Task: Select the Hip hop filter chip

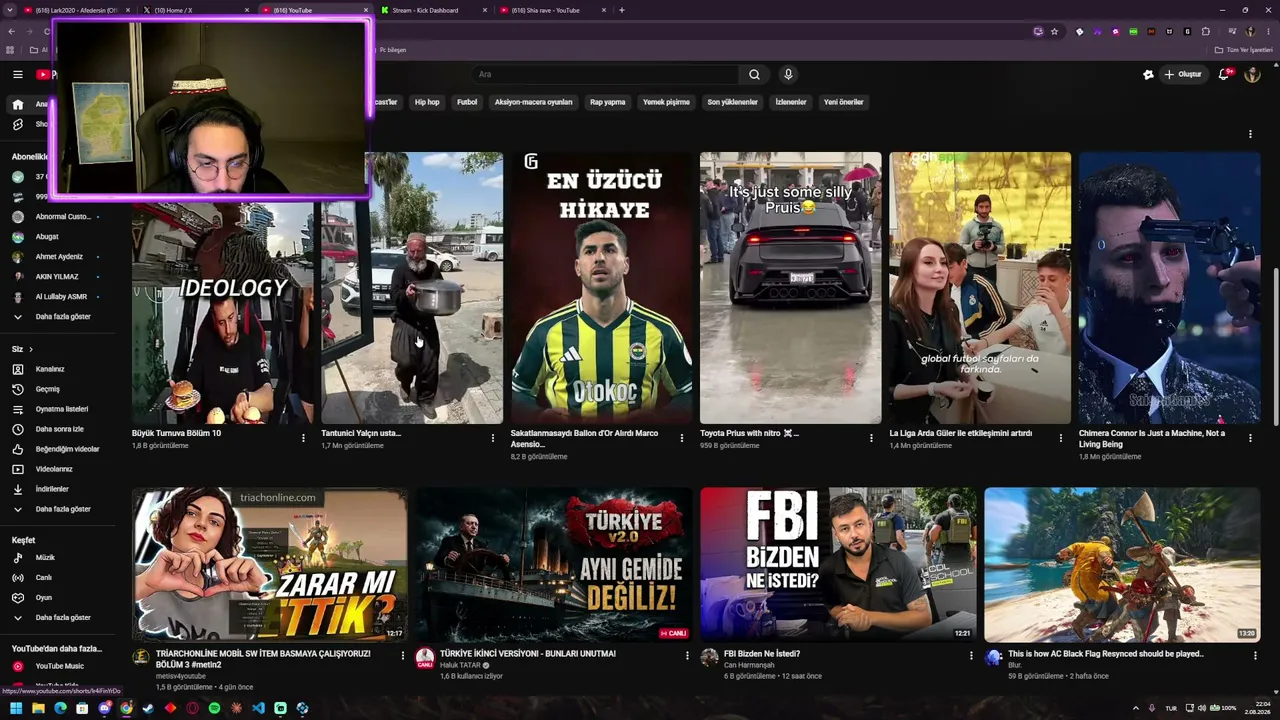Action: pos(427,102)
